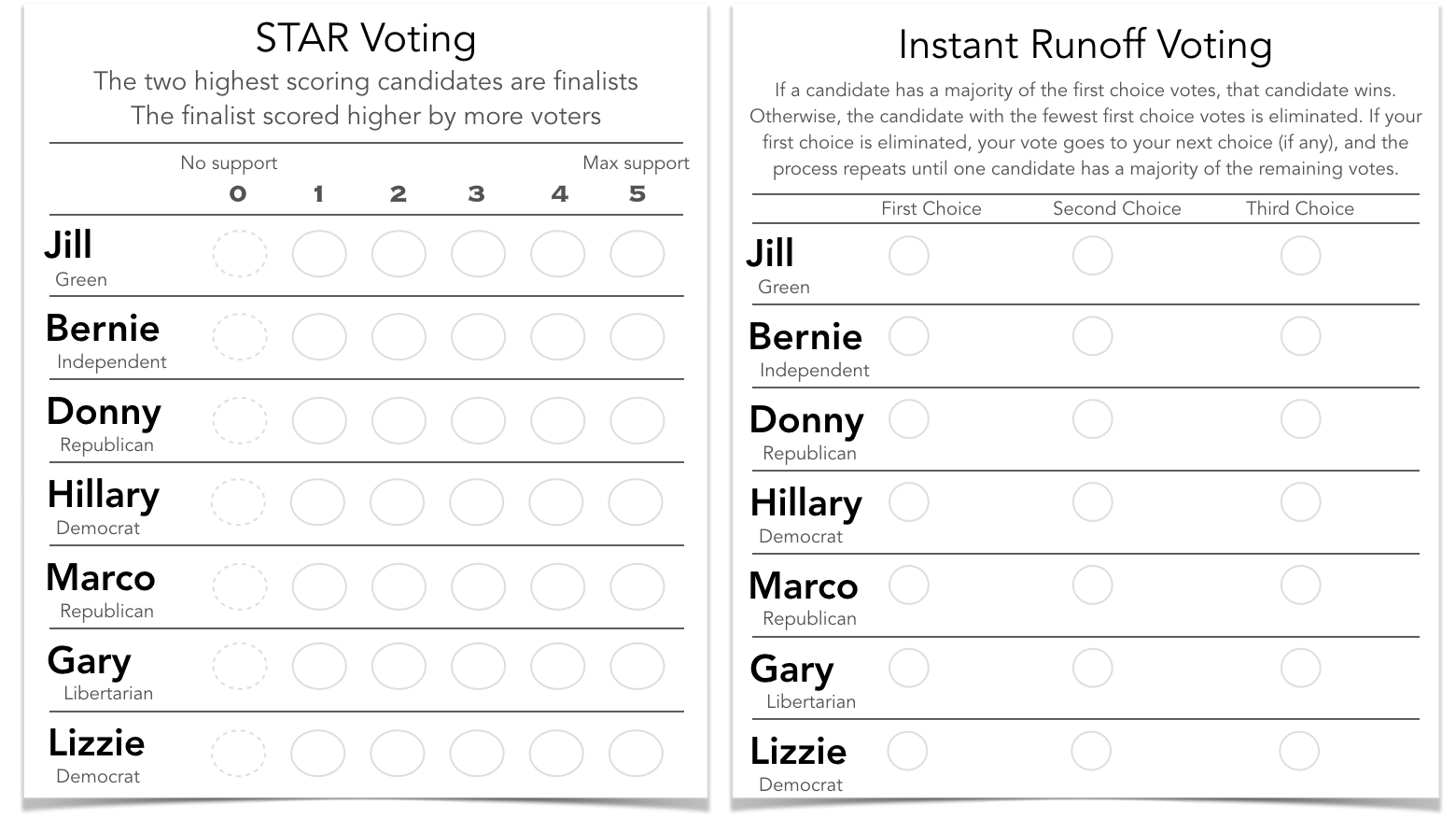1456x818 pixels.
Task: Rate Marco 1 on the STAR ballot
Action: [319, 586]
